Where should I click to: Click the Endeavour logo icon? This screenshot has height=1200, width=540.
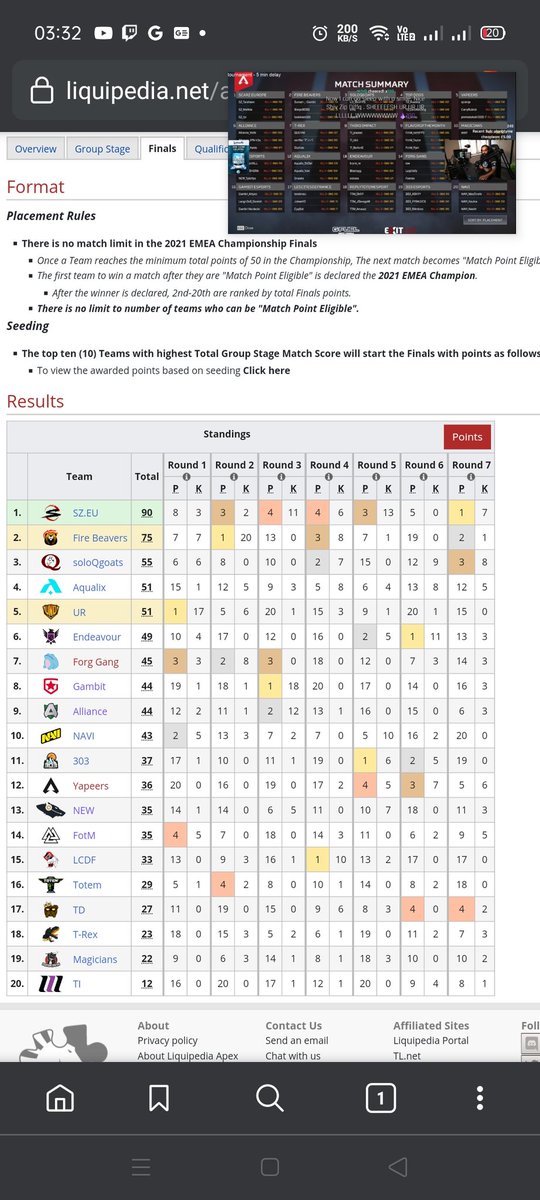[52, 636]
